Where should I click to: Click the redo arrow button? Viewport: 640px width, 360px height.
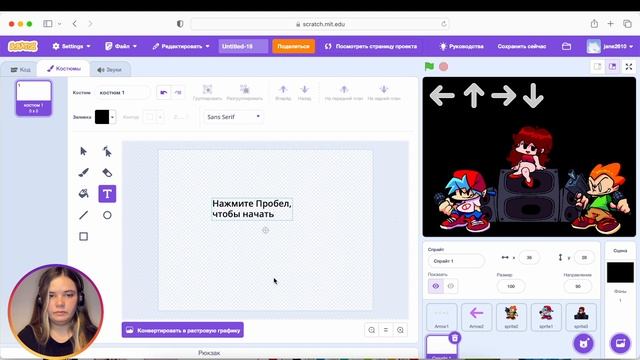coord(178,93)
